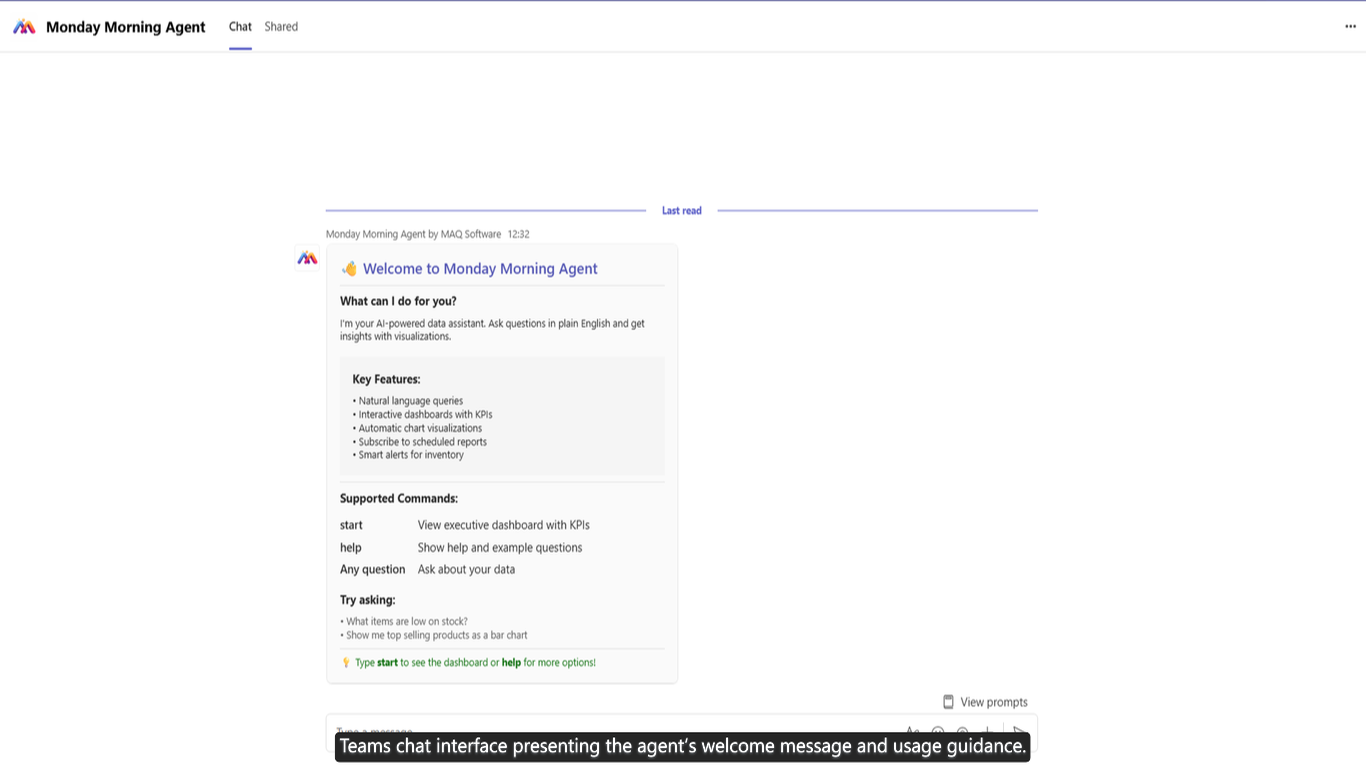The image size is (1366, 768).
Task: Click the Monday Morning Agent logo in header
Action: [24, 27]
